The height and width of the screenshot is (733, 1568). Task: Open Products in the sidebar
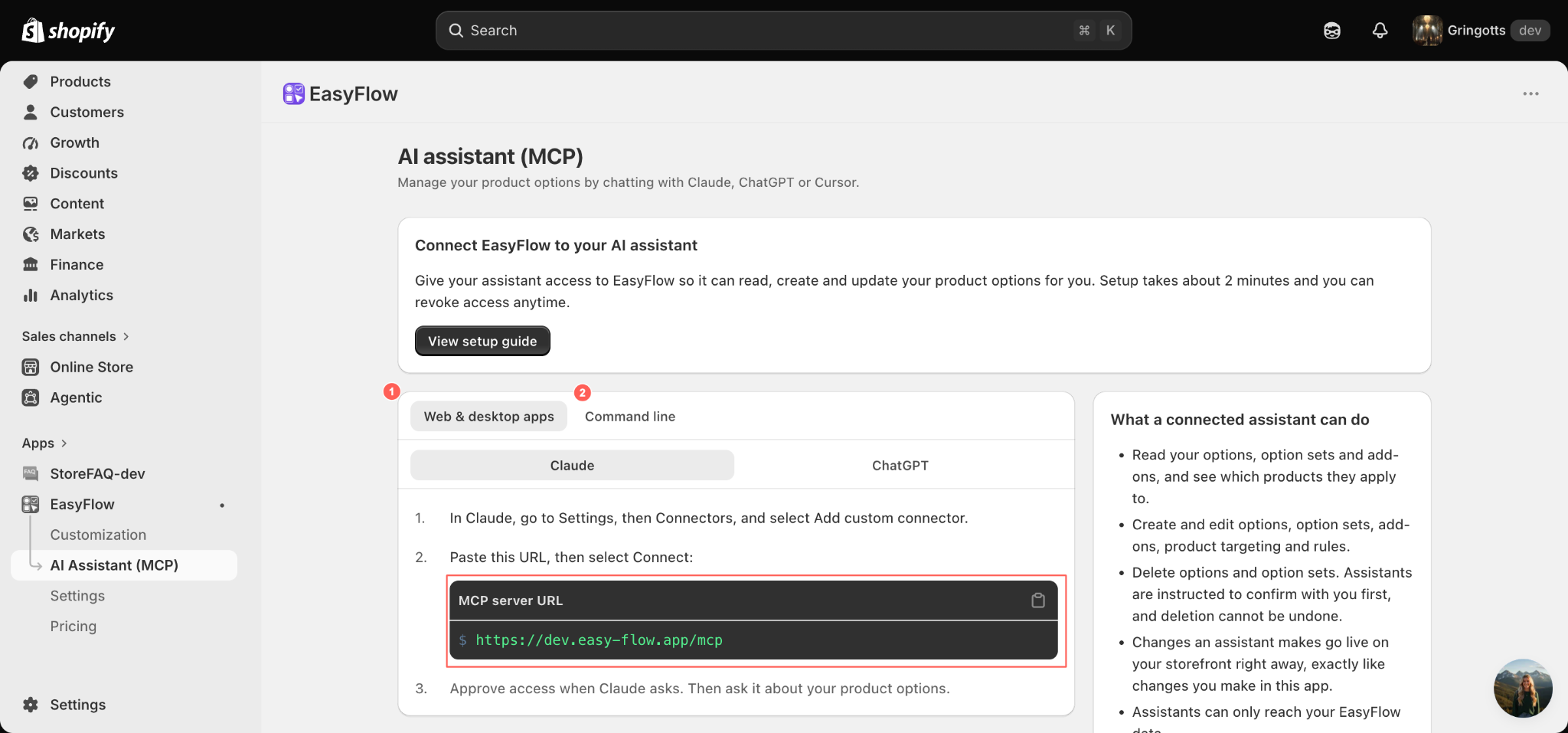coord(80,81)
